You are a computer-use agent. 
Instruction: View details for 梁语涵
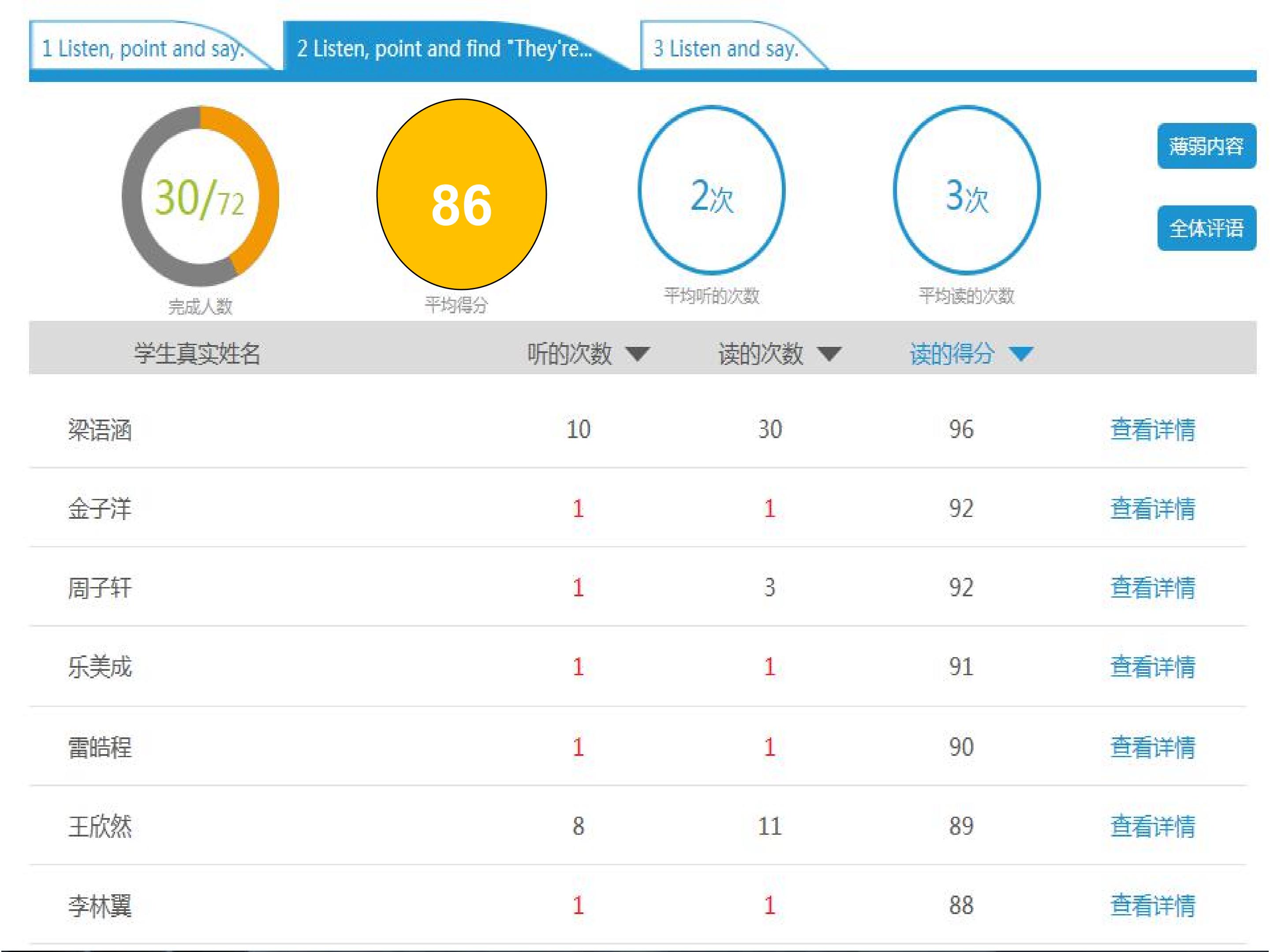pos(1152,429)
